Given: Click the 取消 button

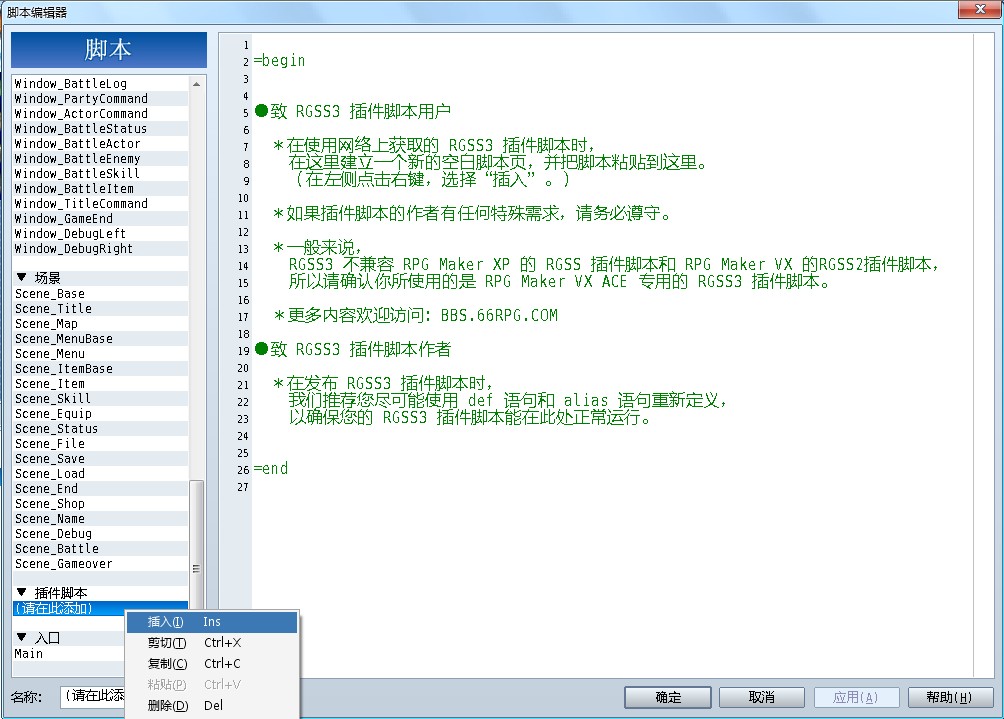Looking at the screenshot, I should pos(762,697).
